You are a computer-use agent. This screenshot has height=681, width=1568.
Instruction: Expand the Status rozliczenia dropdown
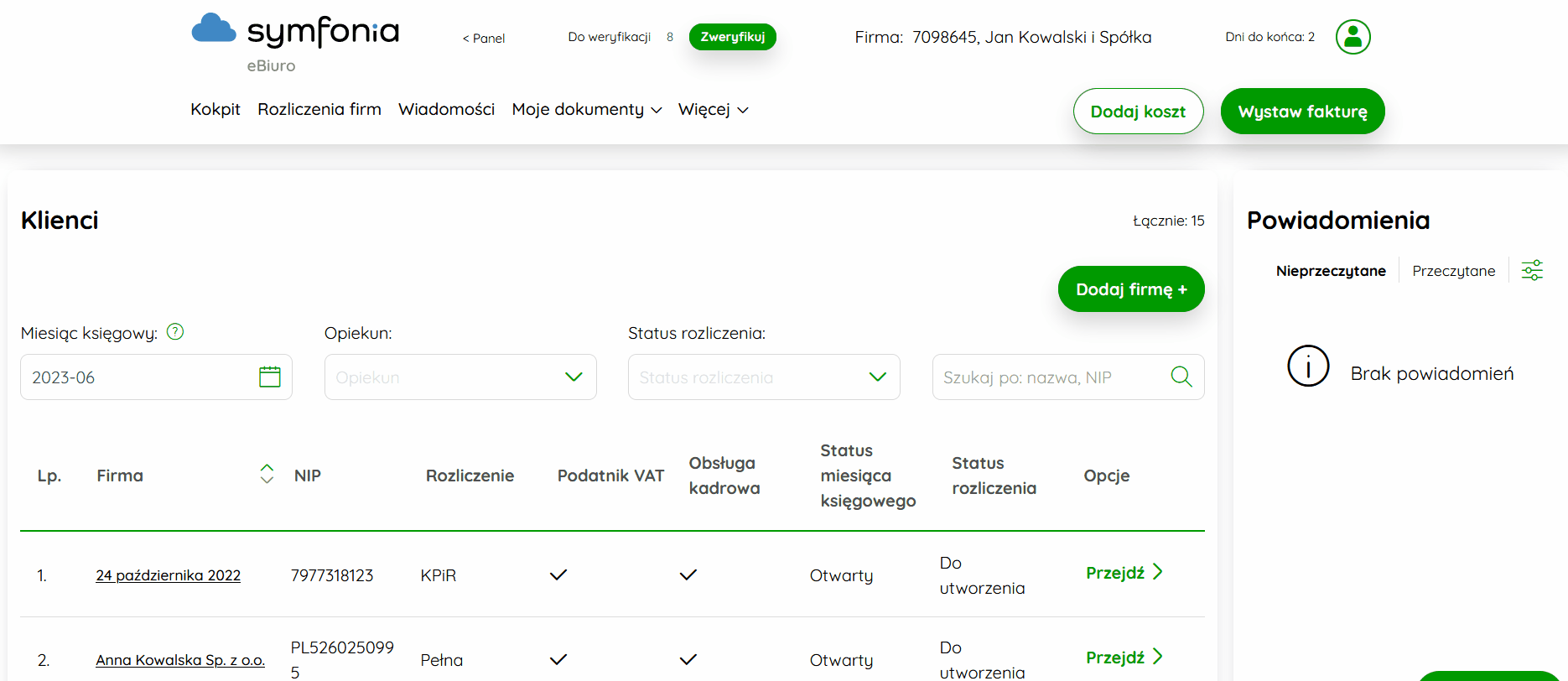(x=764, y=377)
